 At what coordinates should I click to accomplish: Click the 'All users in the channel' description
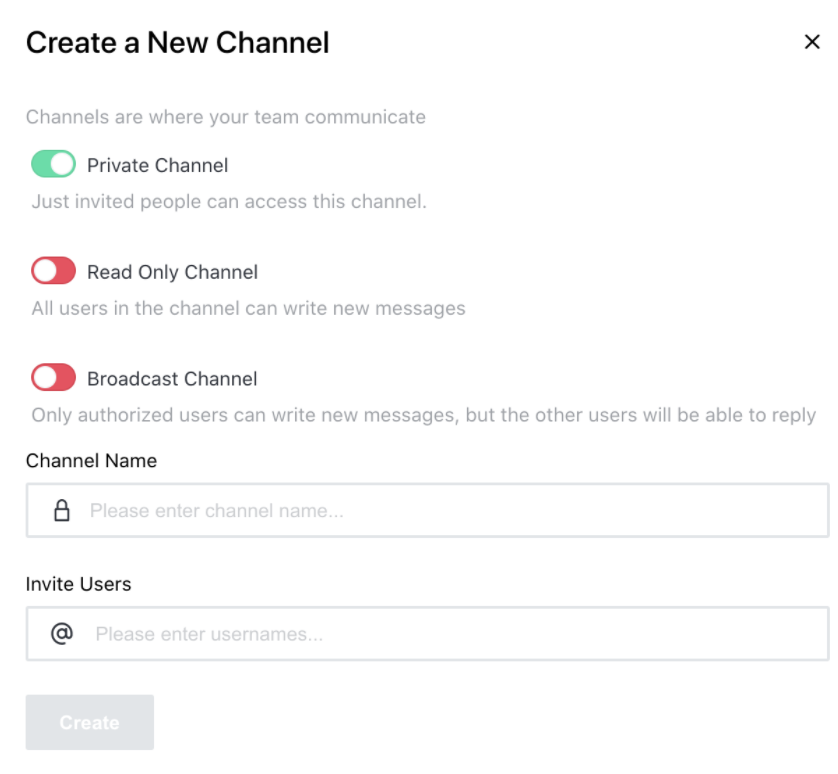248,308
